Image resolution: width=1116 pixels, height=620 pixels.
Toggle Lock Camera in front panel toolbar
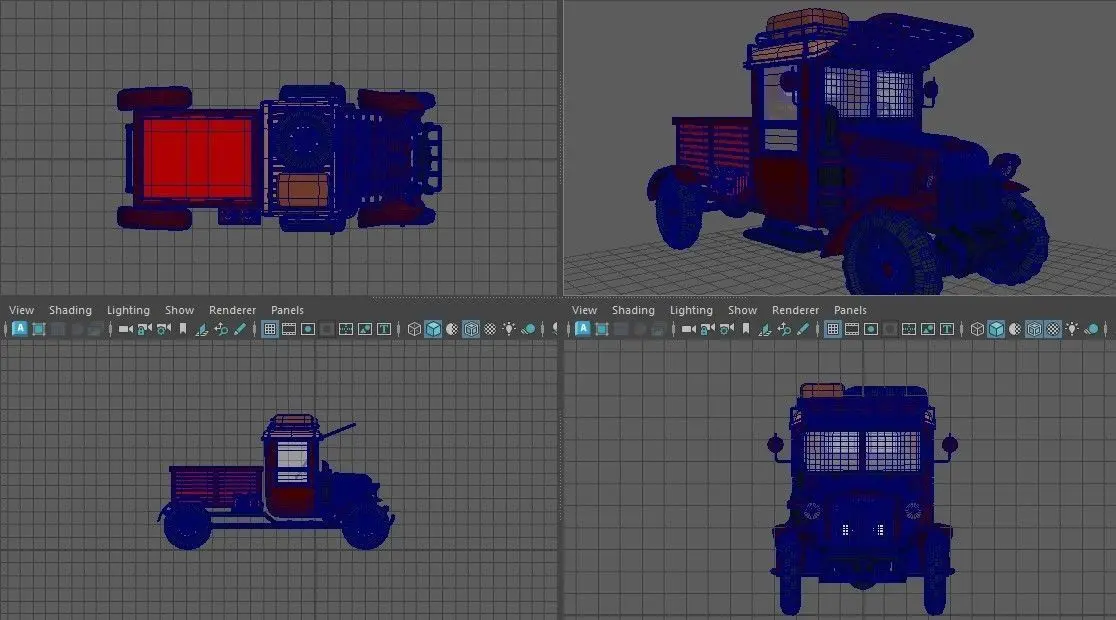pyautogui.click(x=707, y=329)
